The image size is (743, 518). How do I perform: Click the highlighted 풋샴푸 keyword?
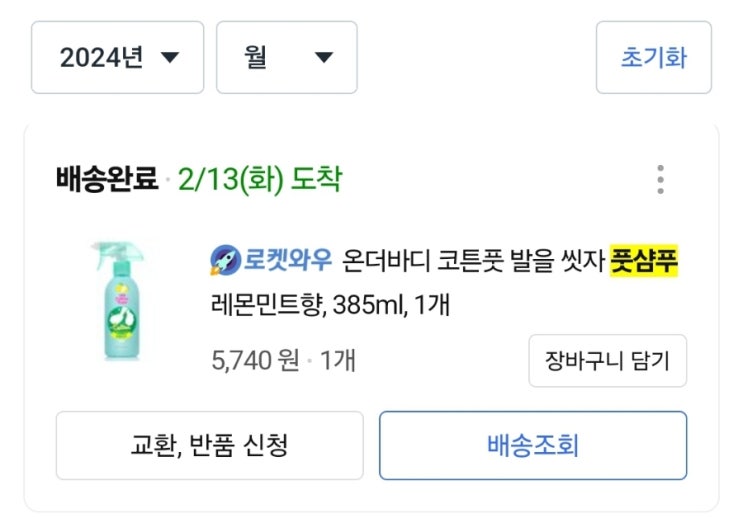coord(645,261)
